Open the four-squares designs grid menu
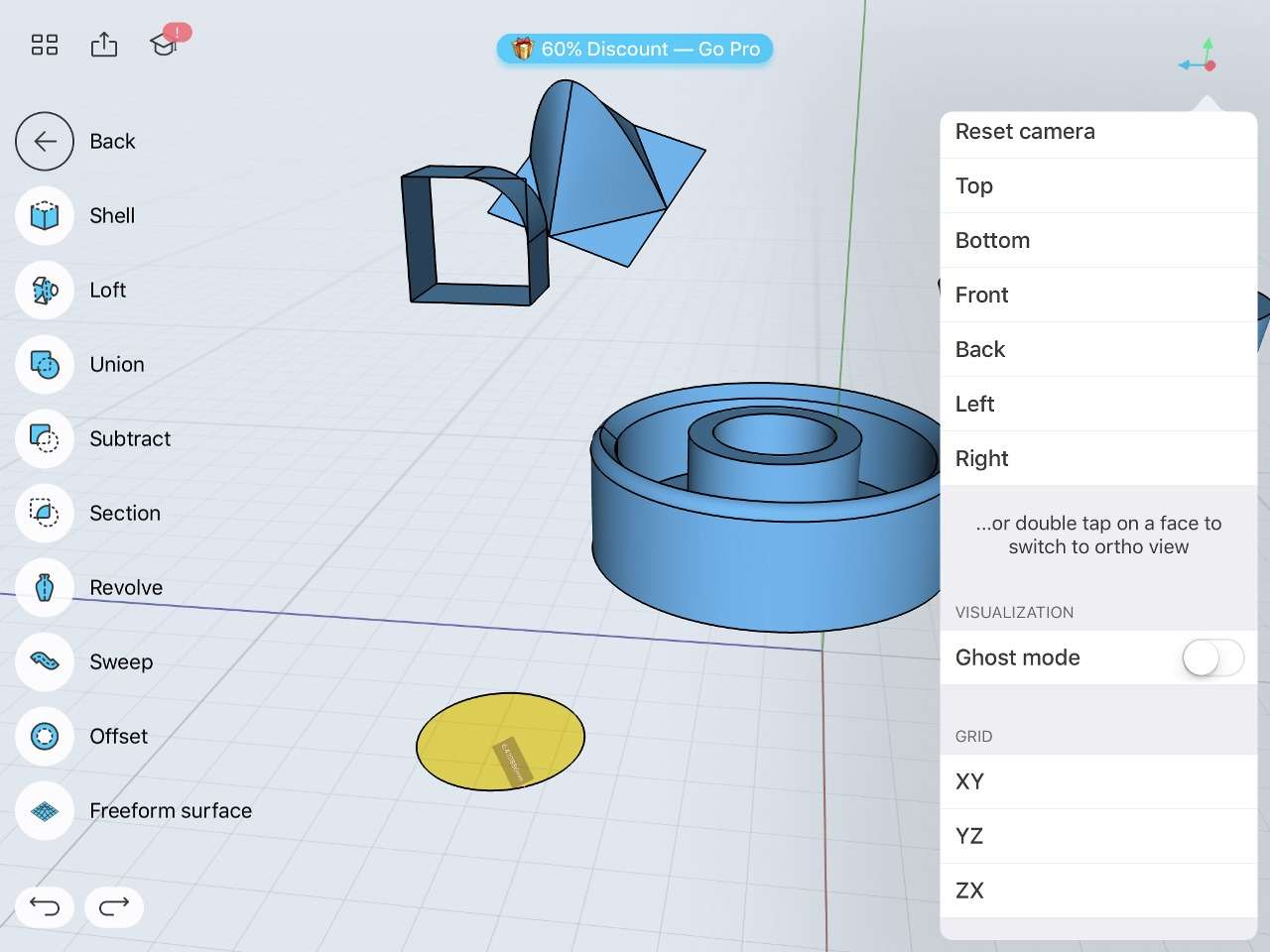Viewport: 1270px width, 952px height. click(x=45, y=45)
